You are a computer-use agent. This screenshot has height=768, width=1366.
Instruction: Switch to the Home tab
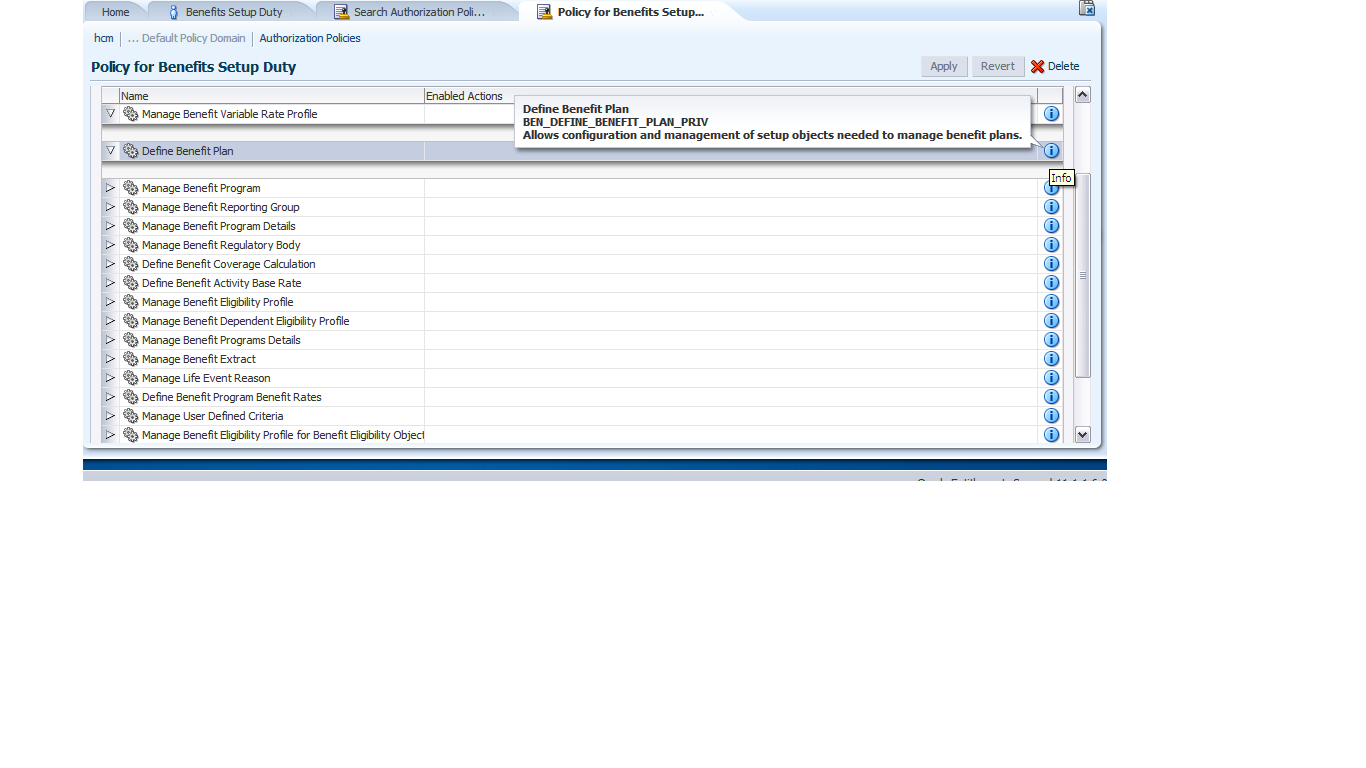113,11
